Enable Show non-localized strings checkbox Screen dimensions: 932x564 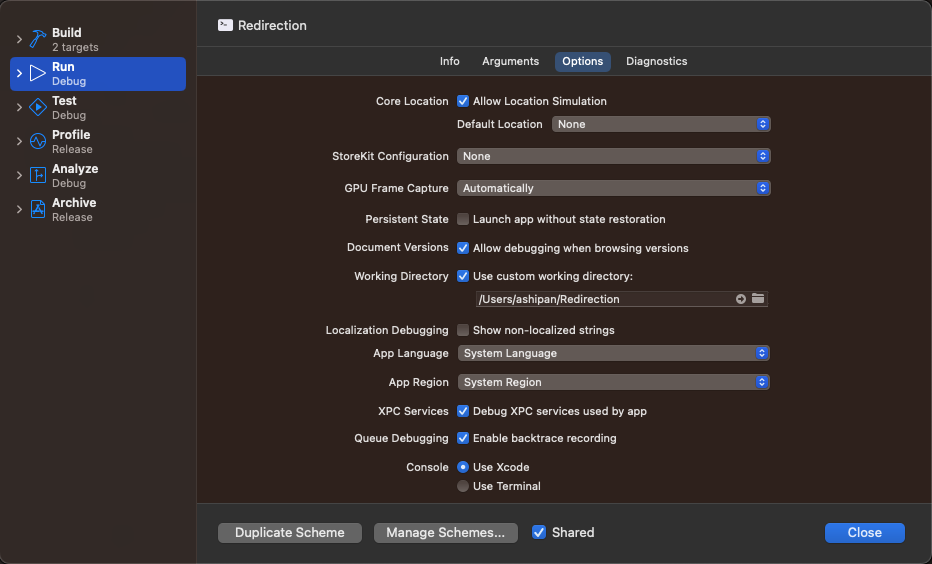(x=463, y=330)
